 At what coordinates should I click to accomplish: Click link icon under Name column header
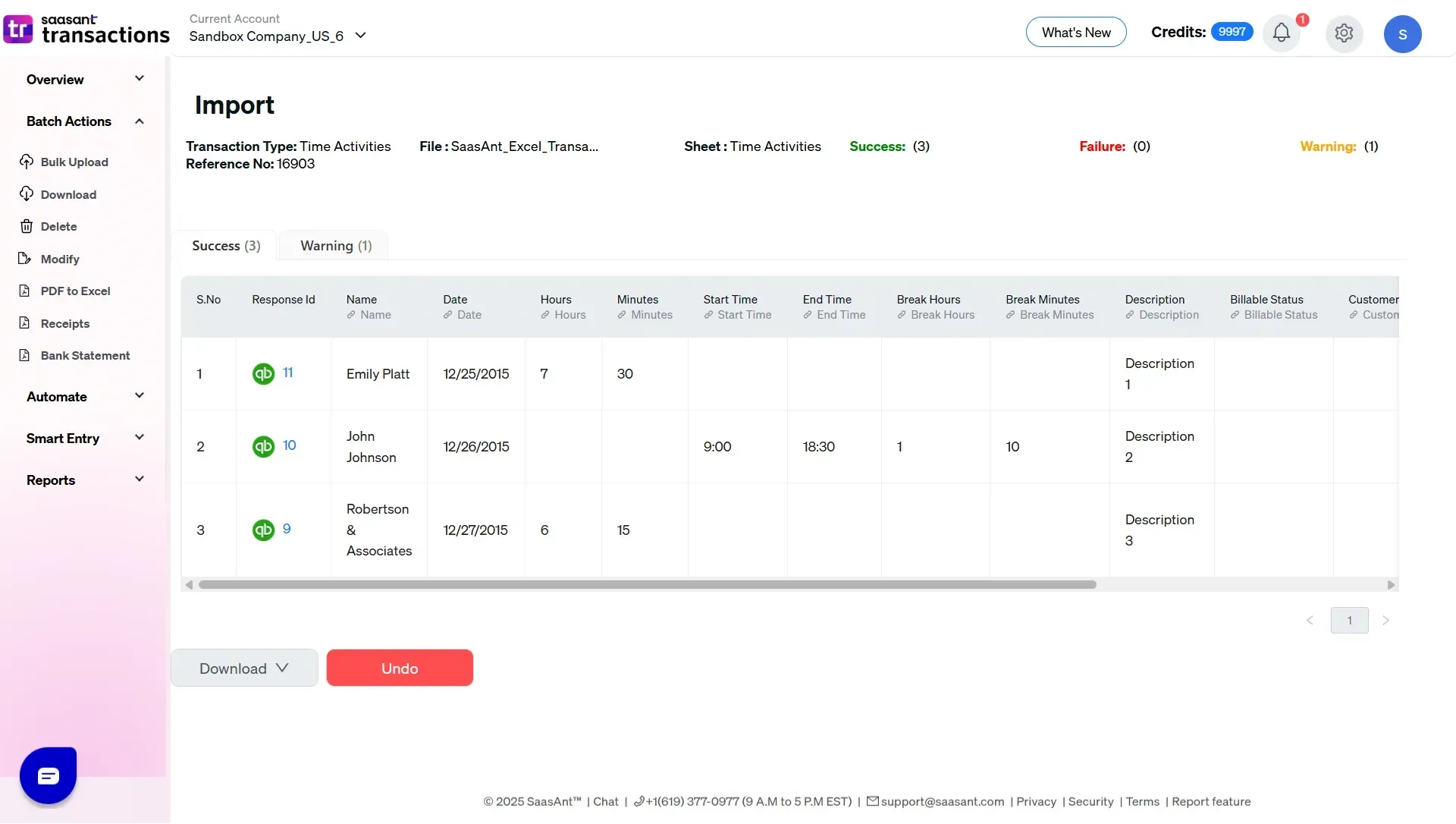pyautogui.click(x=351, y=315)
